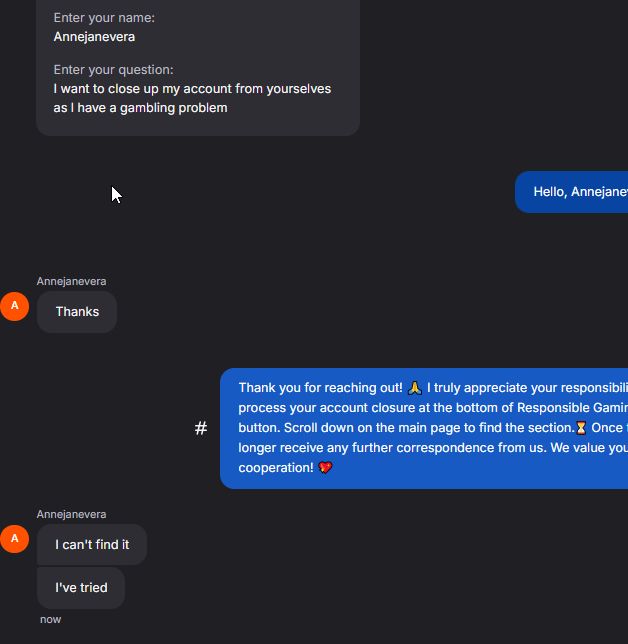Click the hourglass emoji in agent message

581,428
